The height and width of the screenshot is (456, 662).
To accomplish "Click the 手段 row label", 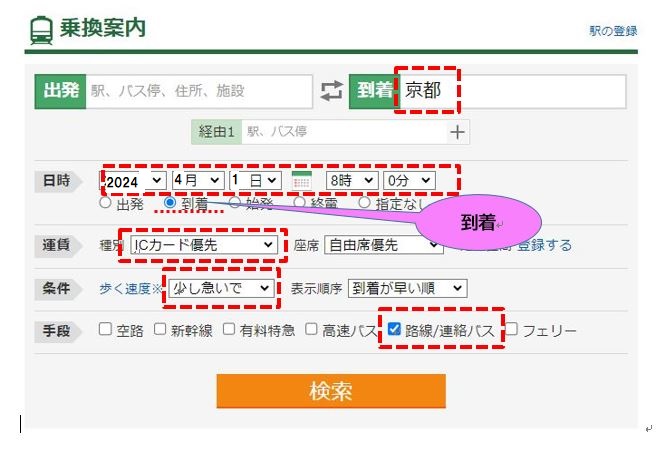I will click(56, 331).
